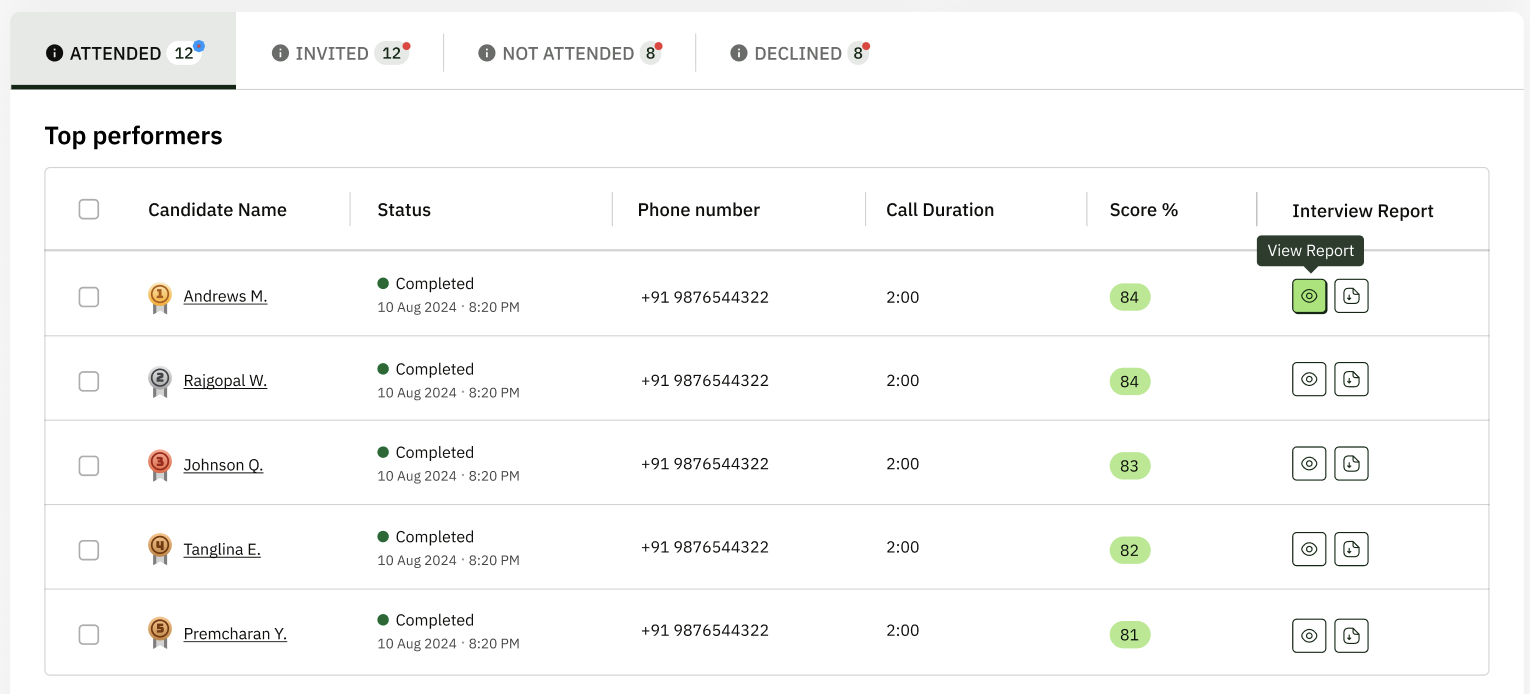Select the checkbox for Johnson Q.

(89, 465)
